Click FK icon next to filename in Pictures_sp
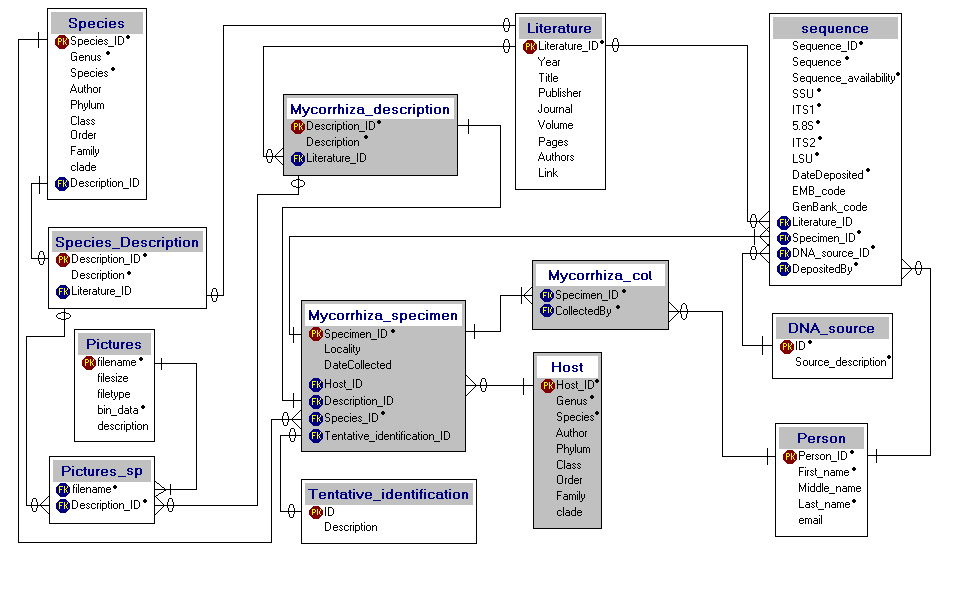The height and width of the screenshot is (600, 953). [63, 490]
